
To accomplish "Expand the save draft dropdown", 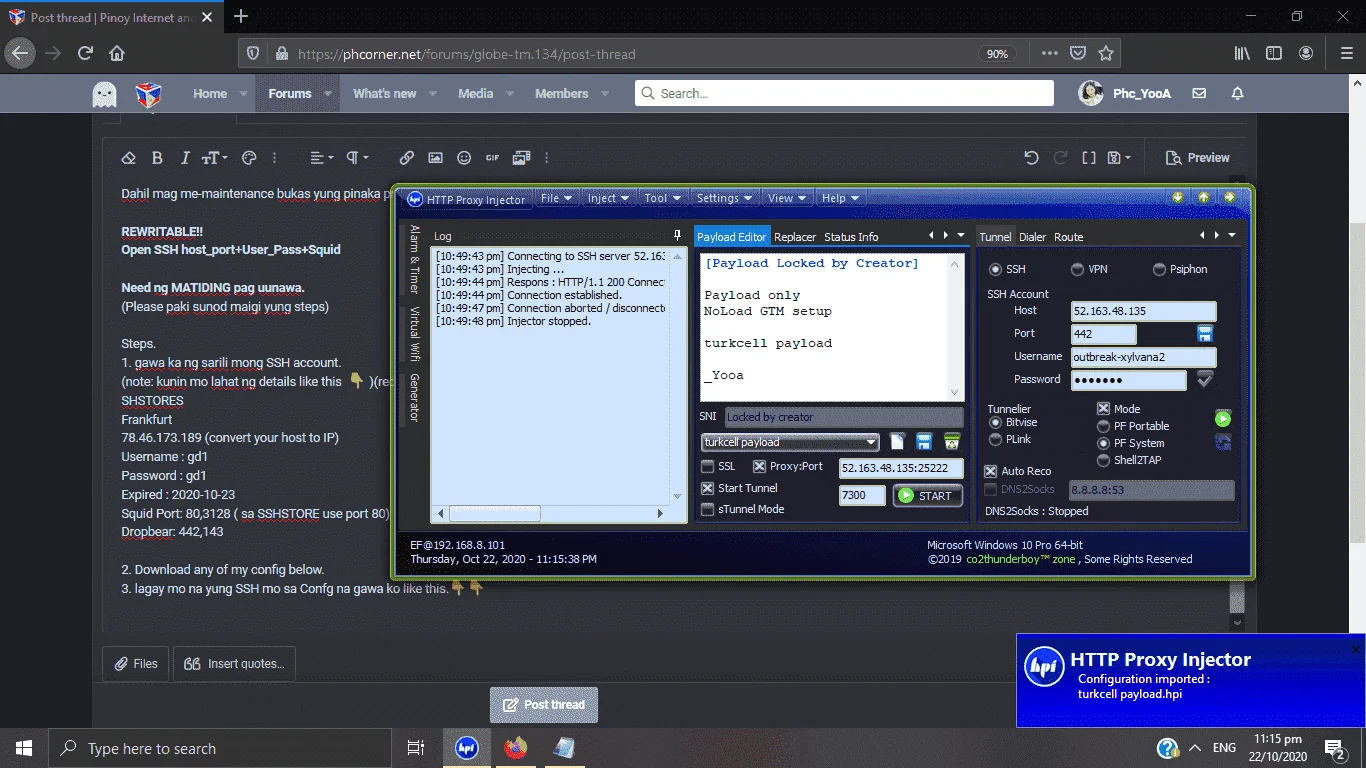I will tap(1120, 158).
